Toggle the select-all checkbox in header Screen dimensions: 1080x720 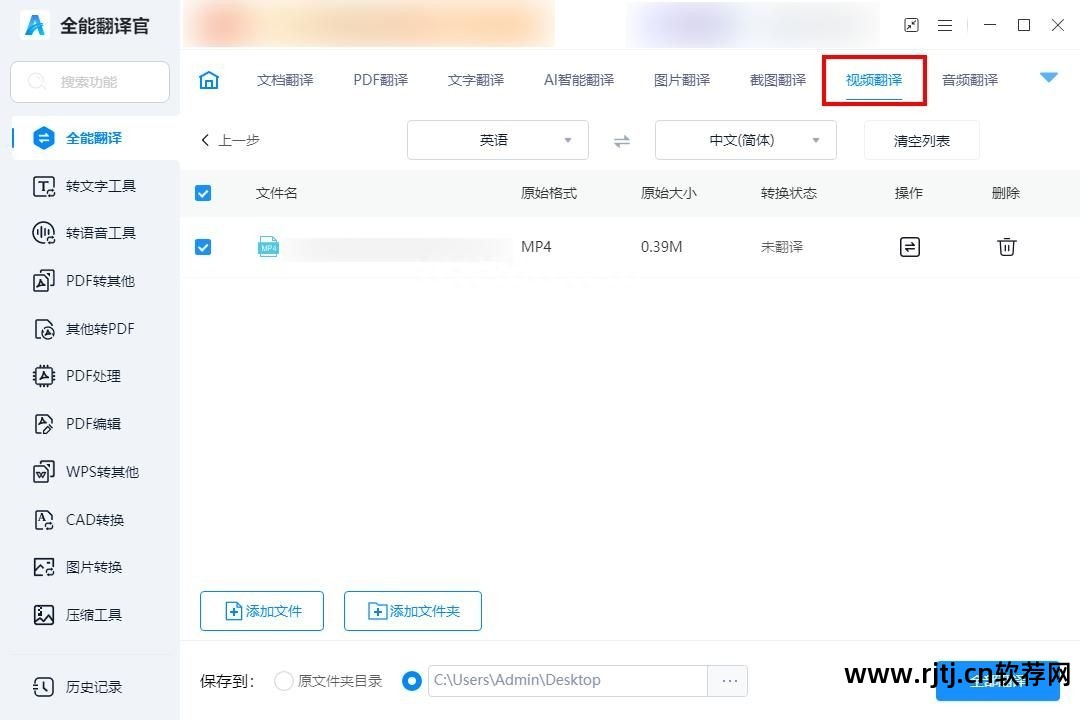pyautogui.click(x=203, y=193)
